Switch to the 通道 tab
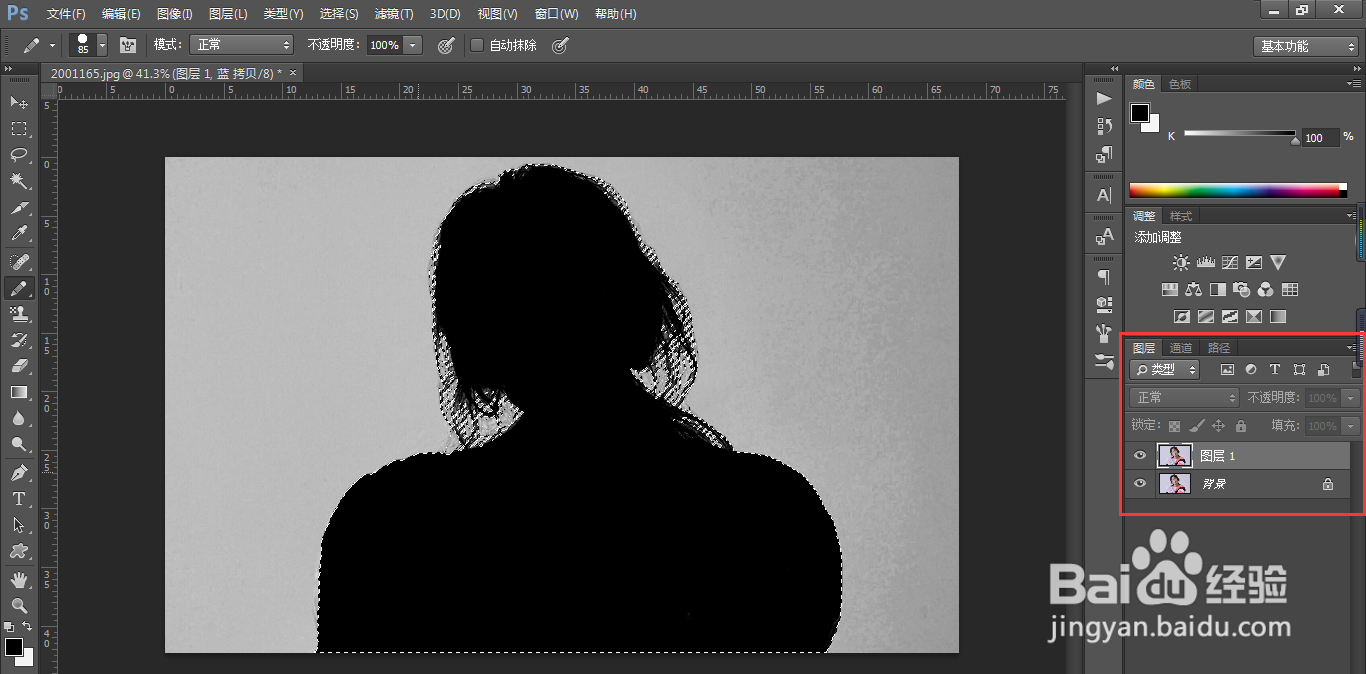 point(1182,348)
